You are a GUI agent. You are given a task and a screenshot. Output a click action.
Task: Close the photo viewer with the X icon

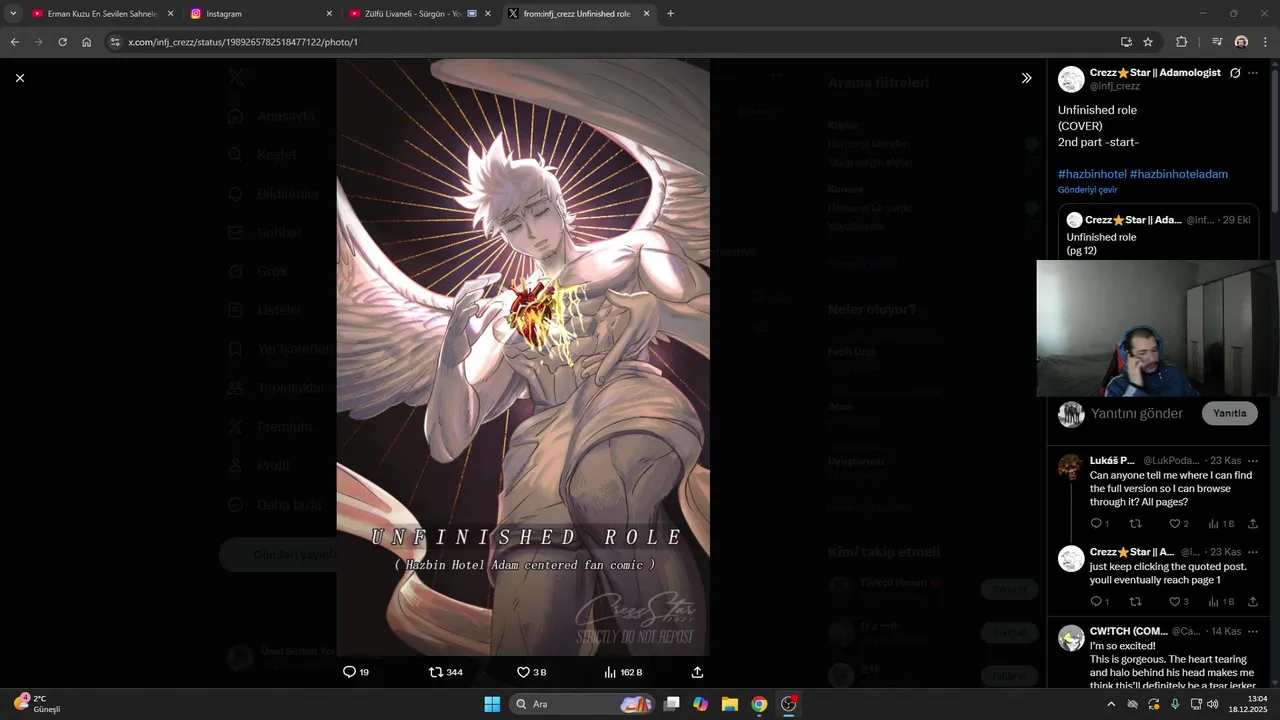pos(20,78)
